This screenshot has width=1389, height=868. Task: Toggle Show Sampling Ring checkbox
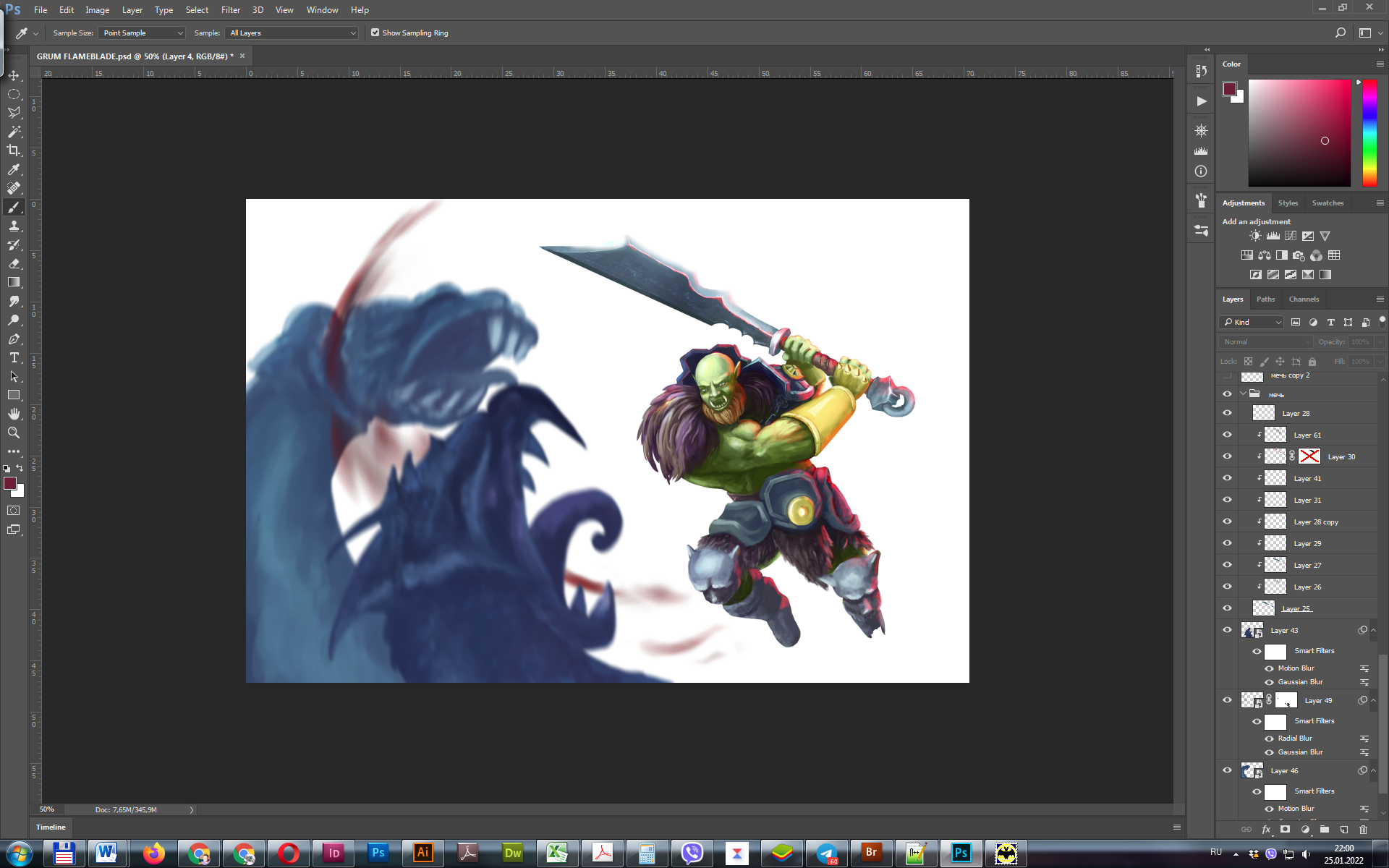point(375,33)
